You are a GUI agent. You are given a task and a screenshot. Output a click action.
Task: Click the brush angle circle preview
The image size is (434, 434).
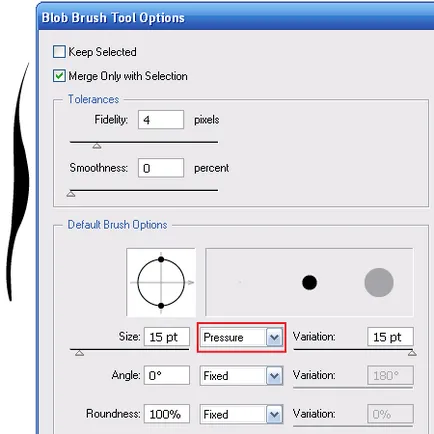click(161, 282)
